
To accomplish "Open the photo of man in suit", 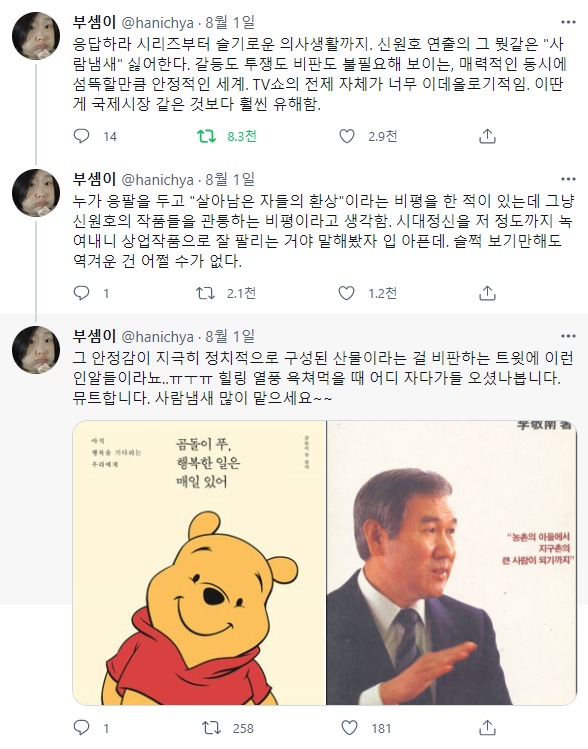I will 451,563.
